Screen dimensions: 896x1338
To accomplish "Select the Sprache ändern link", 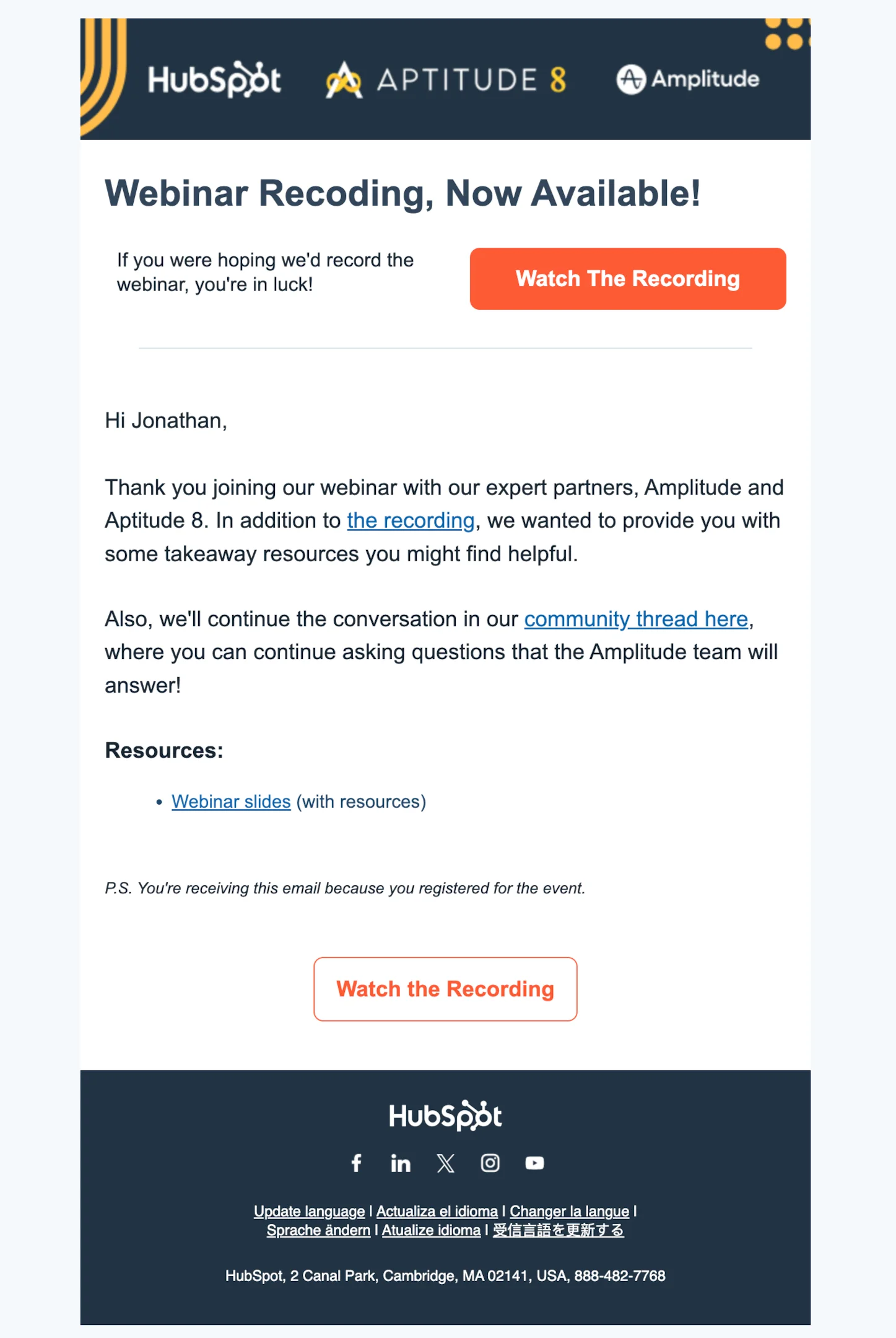I will 320,1231.
